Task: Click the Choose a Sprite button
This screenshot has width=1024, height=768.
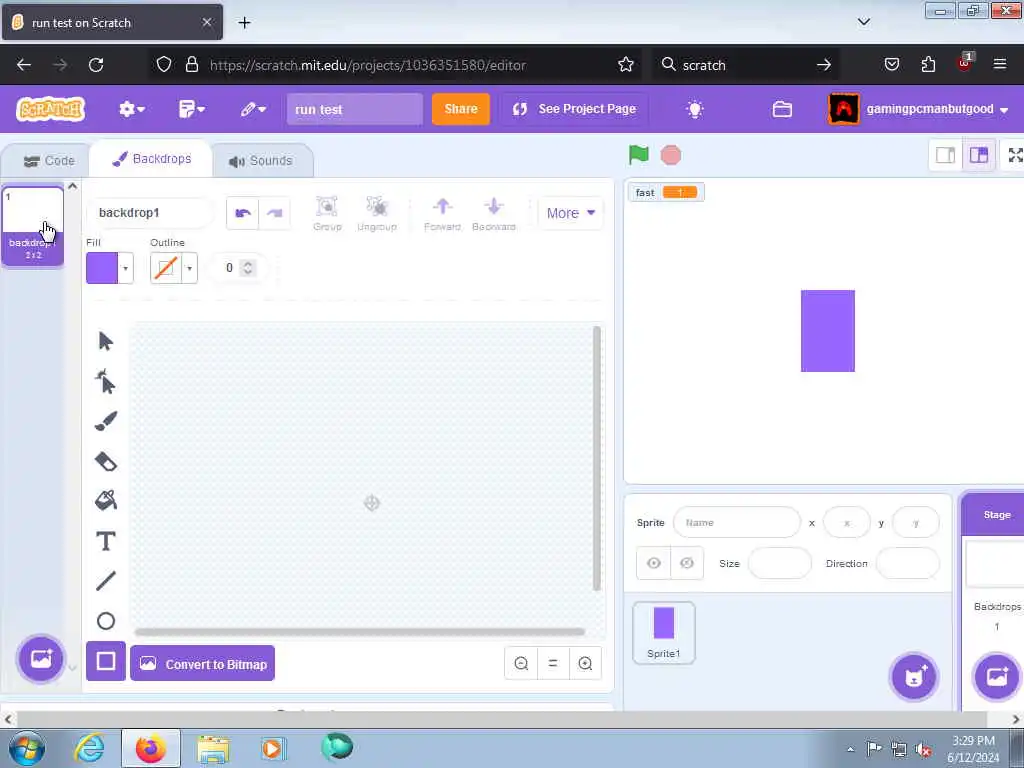Action: point(914,677)
